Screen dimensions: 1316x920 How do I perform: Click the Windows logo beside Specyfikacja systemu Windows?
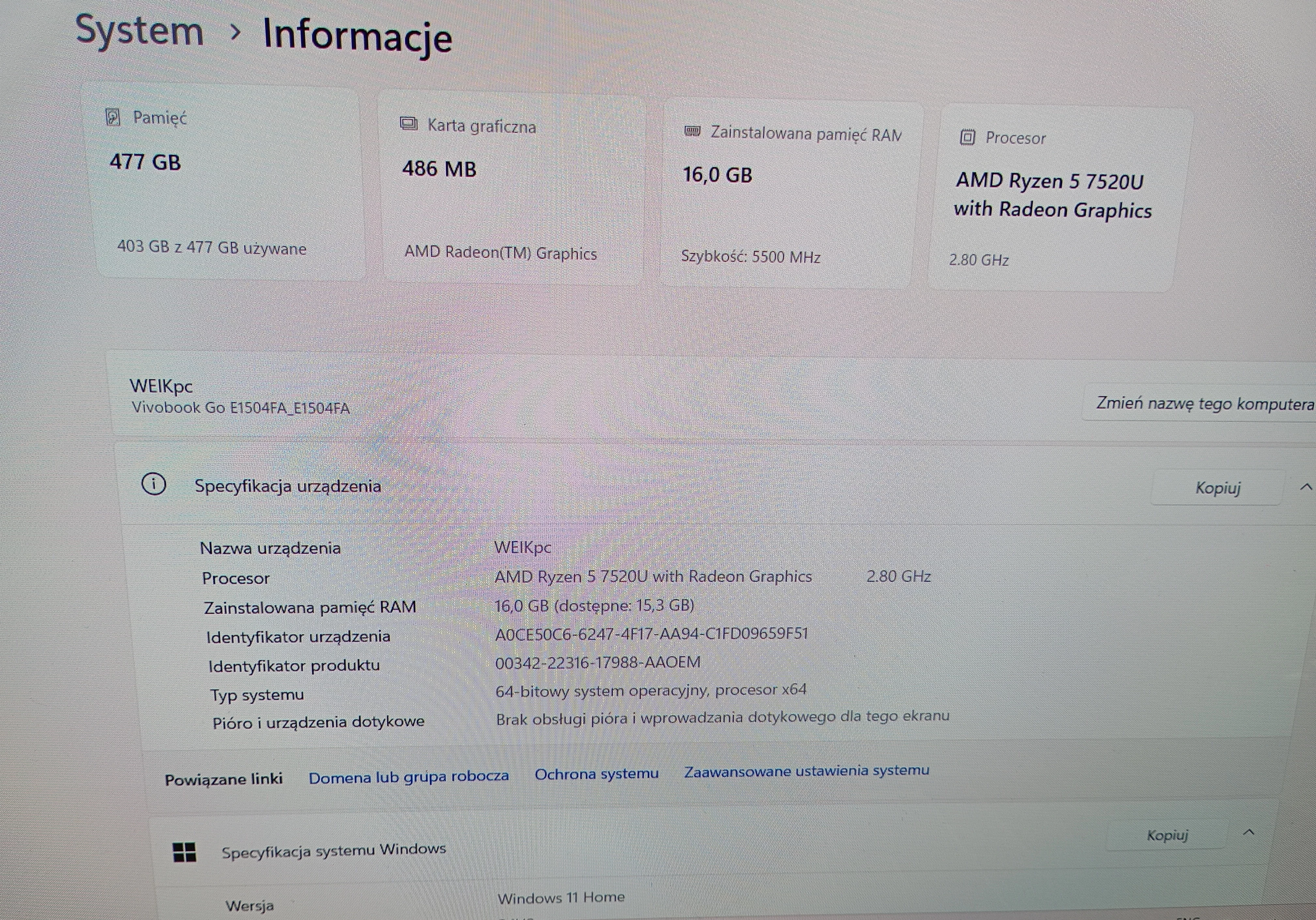click(x=185, y=852)
